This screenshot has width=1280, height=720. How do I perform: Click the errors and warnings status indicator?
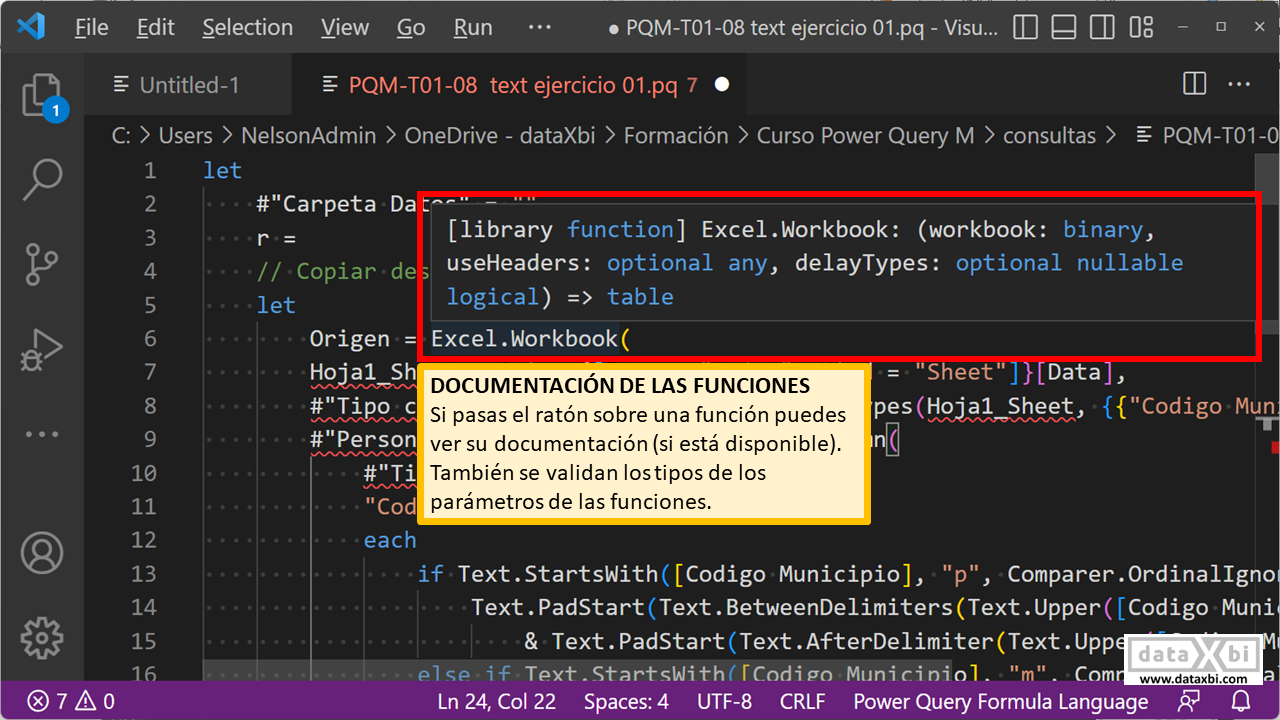click(x=70, y=701)
